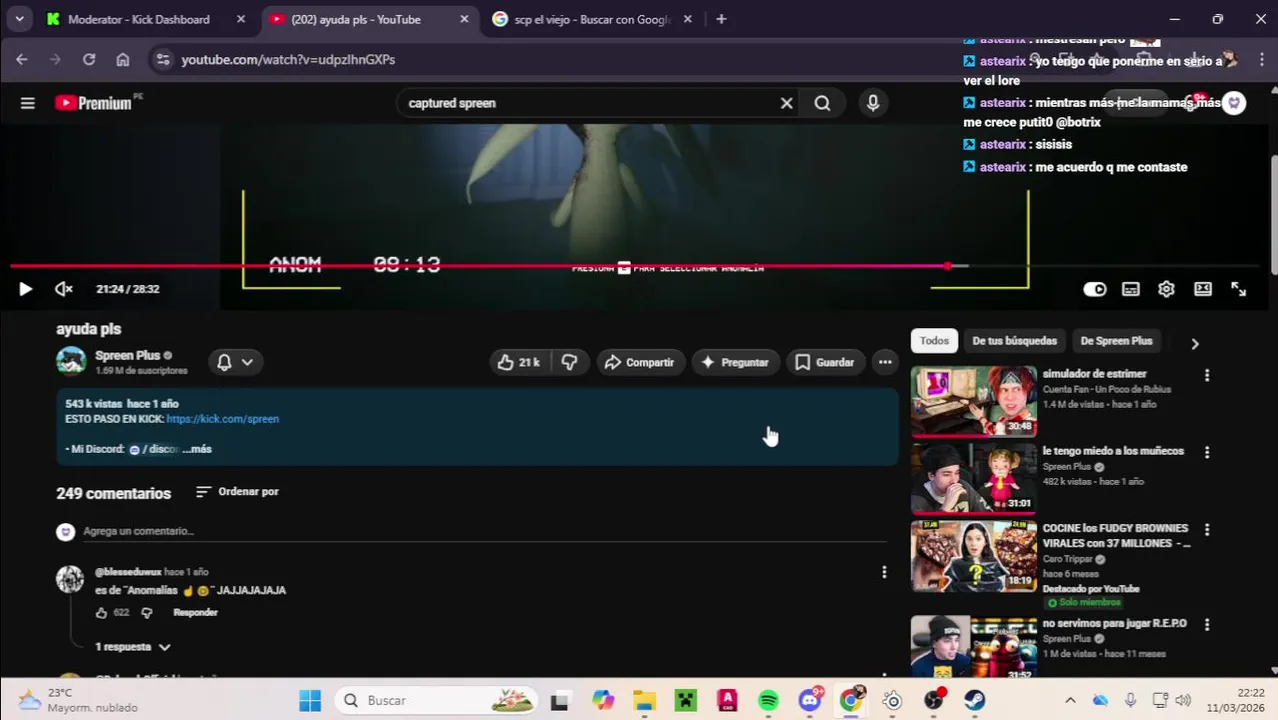Toggle the autoplay switch in player

coord(1095,289)
